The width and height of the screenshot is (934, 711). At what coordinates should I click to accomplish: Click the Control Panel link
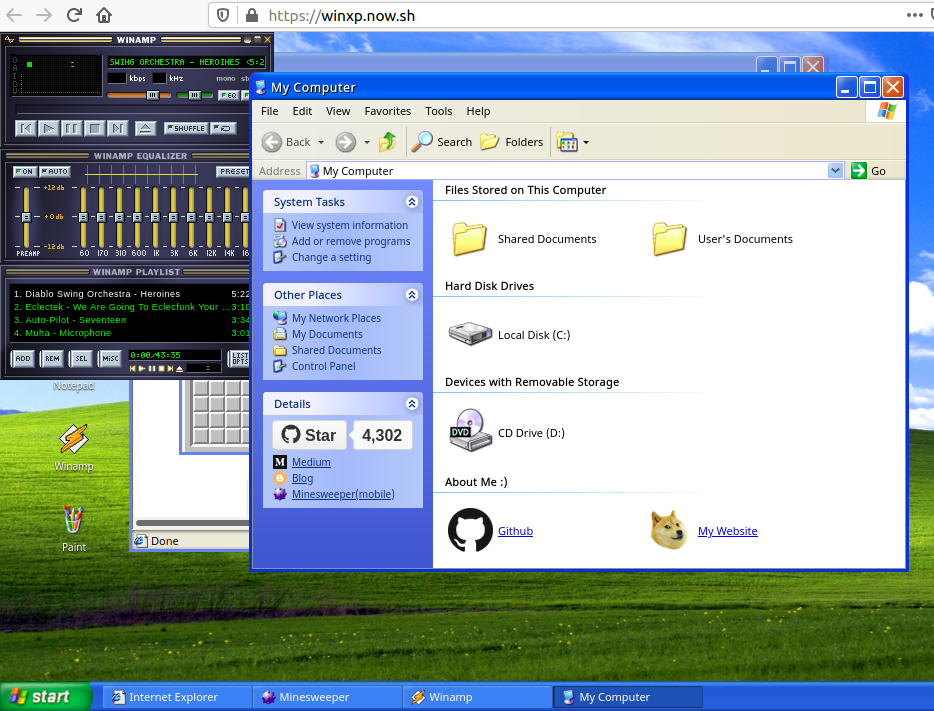pos(323,366)
